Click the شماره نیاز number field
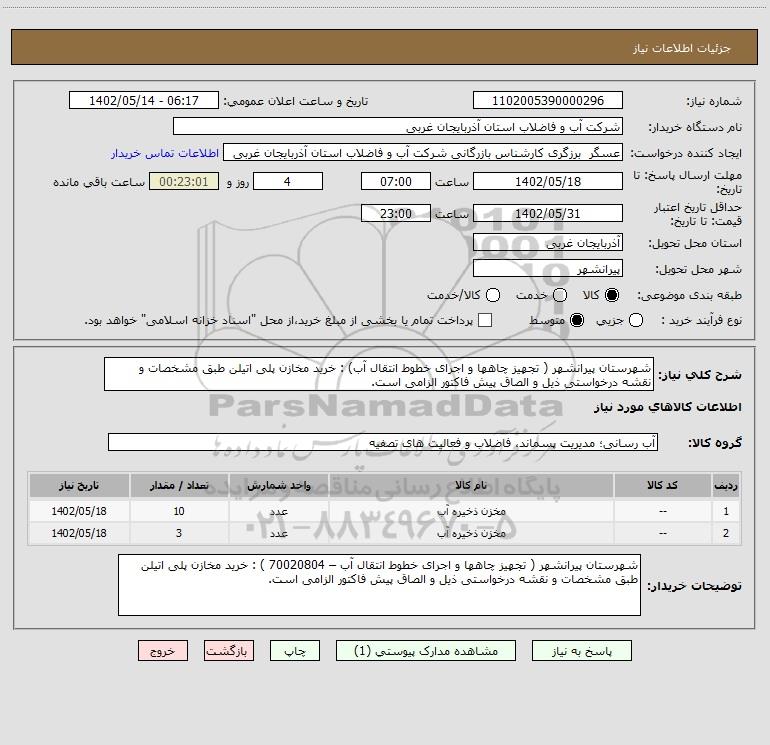 (x=548, y=101)
